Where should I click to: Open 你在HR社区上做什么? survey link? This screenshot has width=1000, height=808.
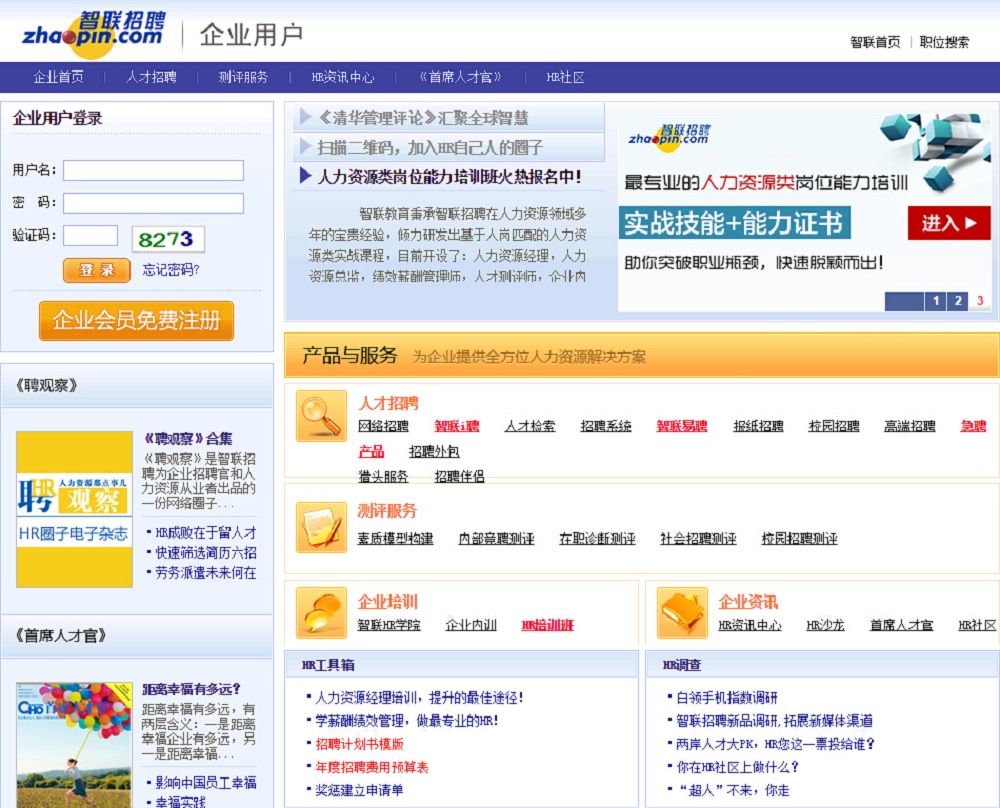(737, 767)
